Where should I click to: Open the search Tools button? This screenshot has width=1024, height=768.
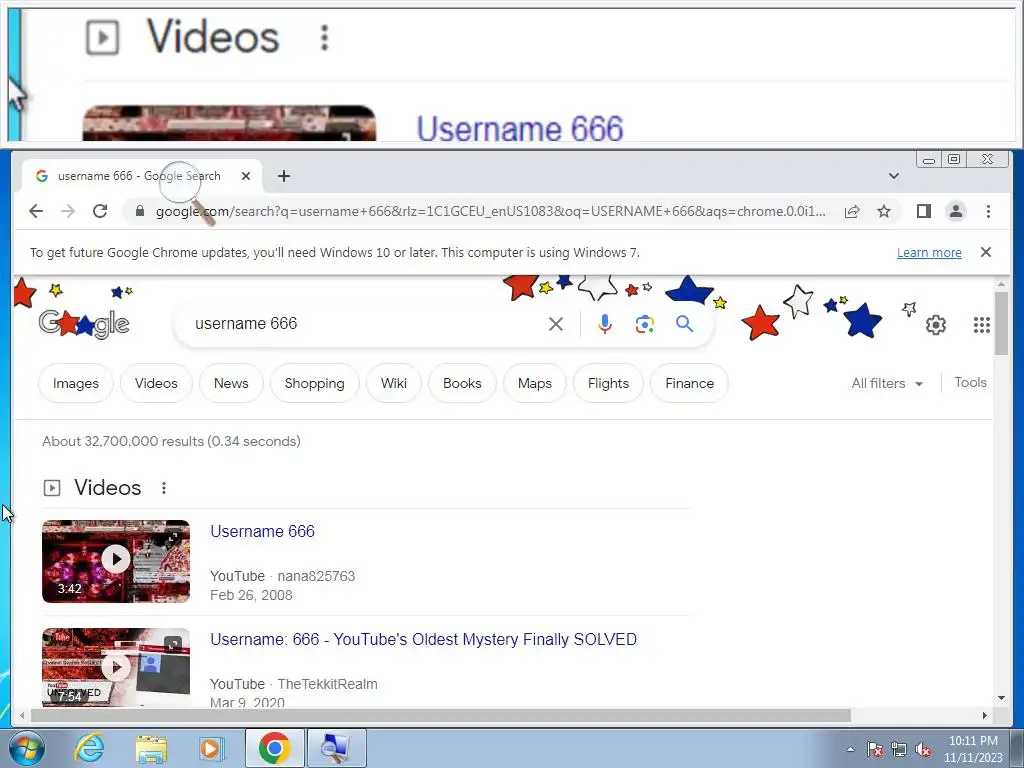pyautogui.click(x=970, y=383)
